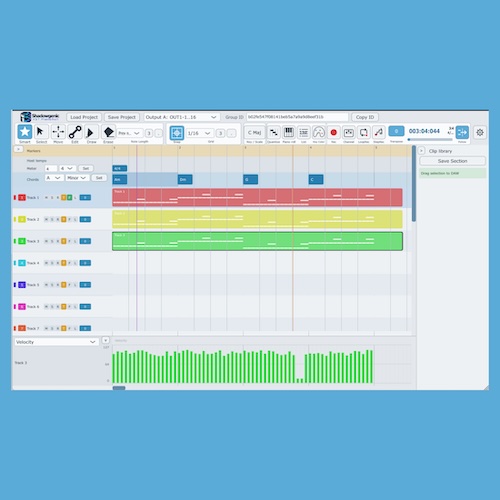Toggle the Snap grid icon
Screen dimensions: 500x500
click(x=177, y=133)
